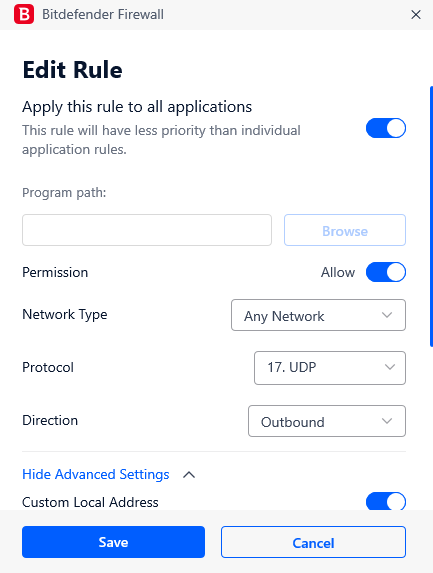
Task: Open the Outbound direction dropdown
Action: pyautogui.click(x=327, y=421)
